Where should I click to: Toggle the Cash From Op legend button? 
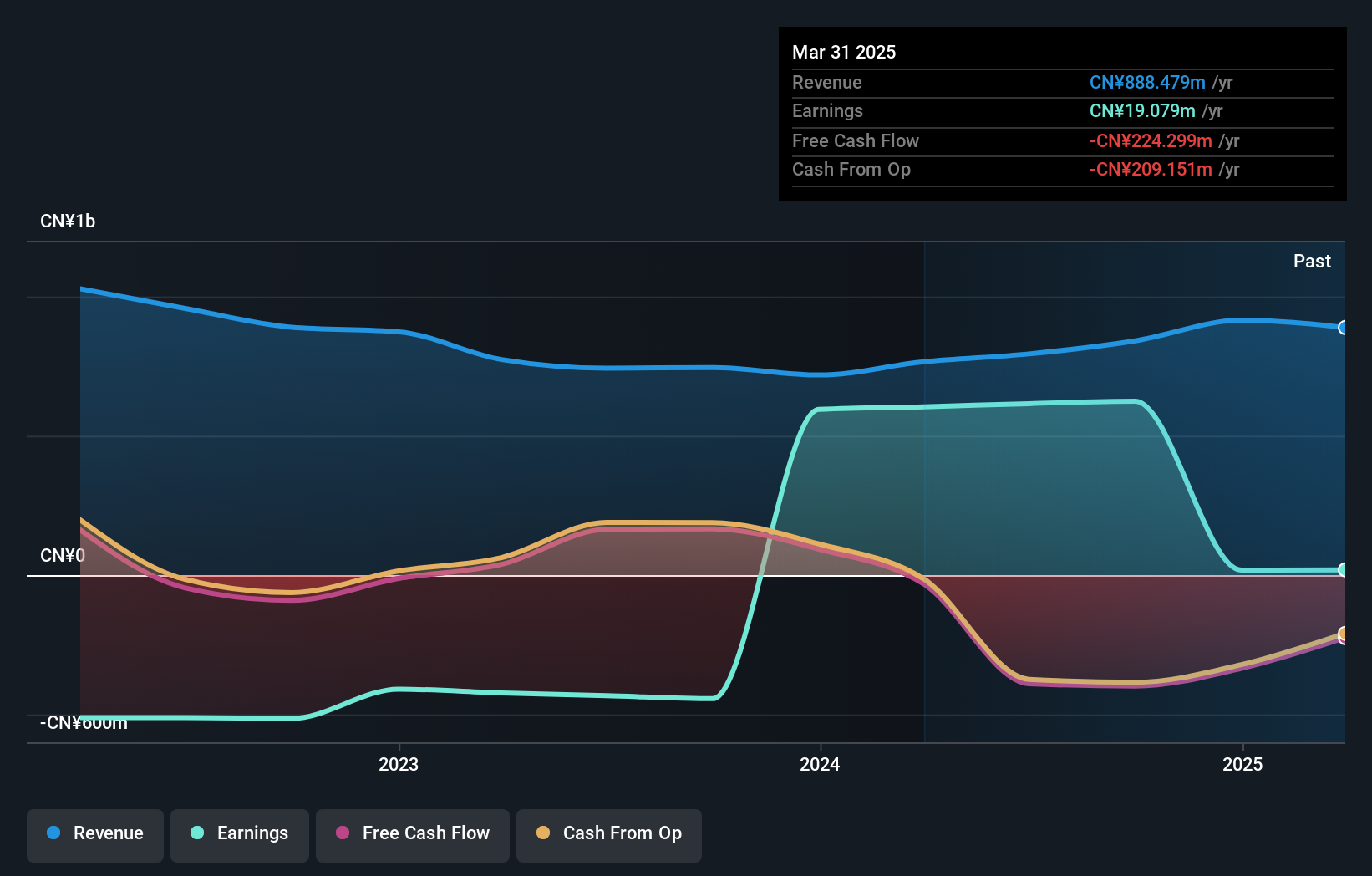tap(609, 835)
